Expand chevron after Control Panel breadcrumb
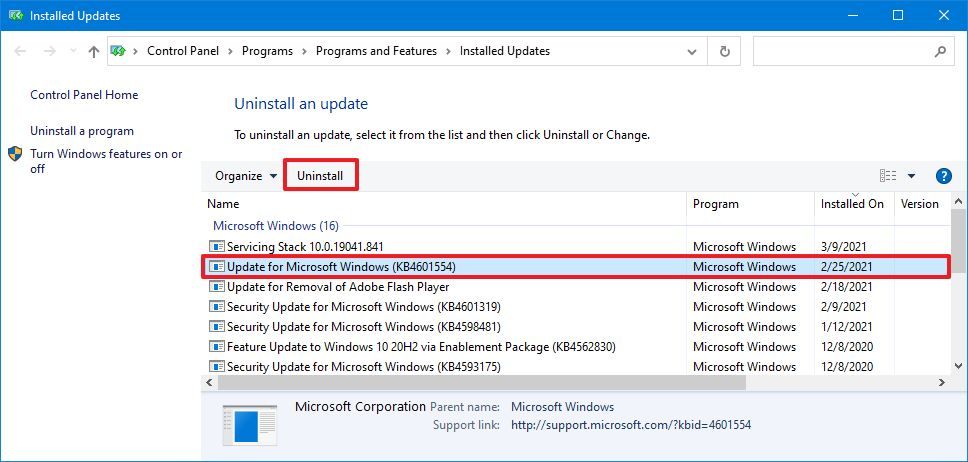The image size is (968, 462). pos(230,51)
